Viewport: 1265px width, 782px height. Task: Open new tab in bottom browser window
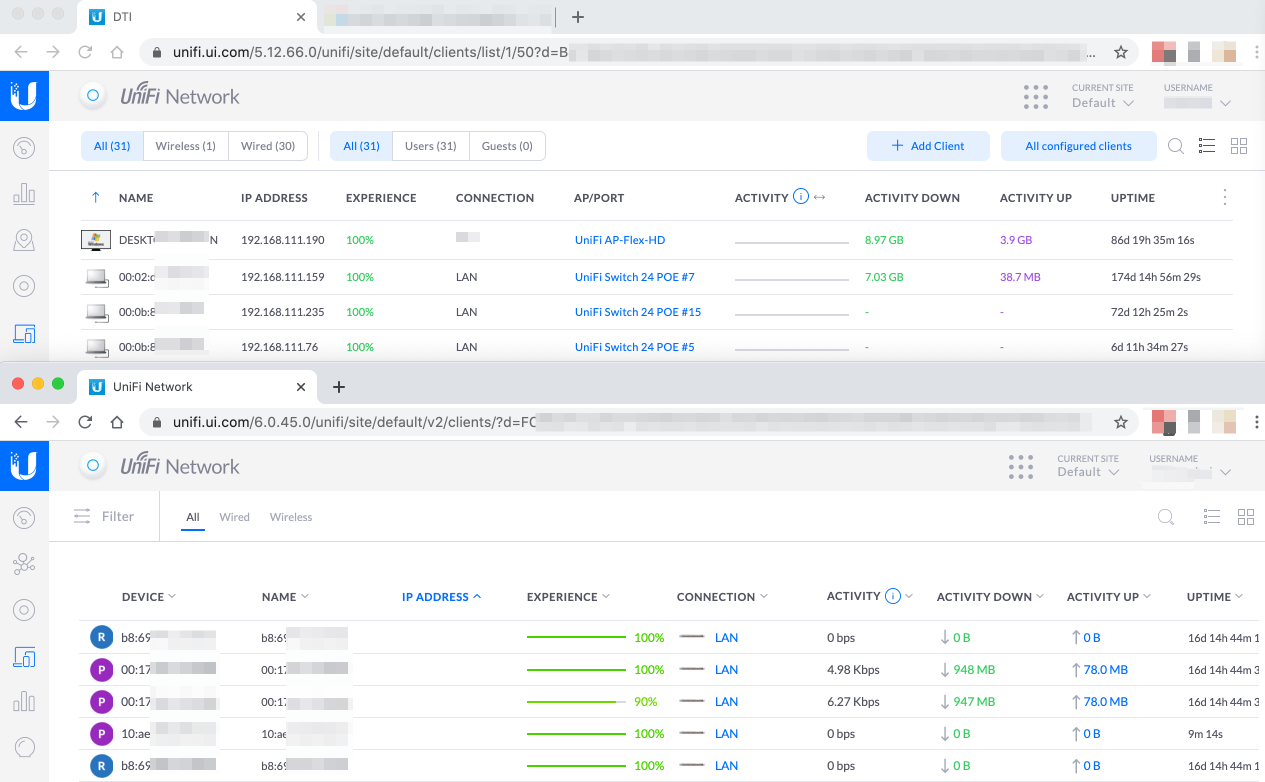tap(338, 386)
